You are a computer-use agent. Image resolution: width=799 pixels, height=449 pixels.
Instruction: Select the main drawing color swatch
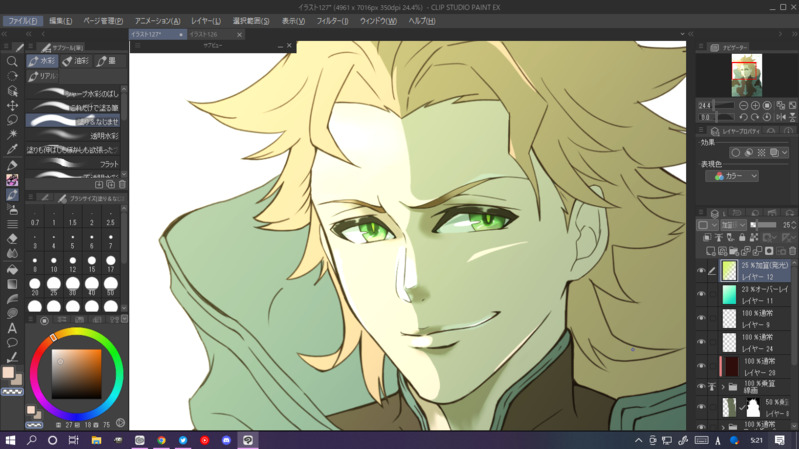[8, 373]
